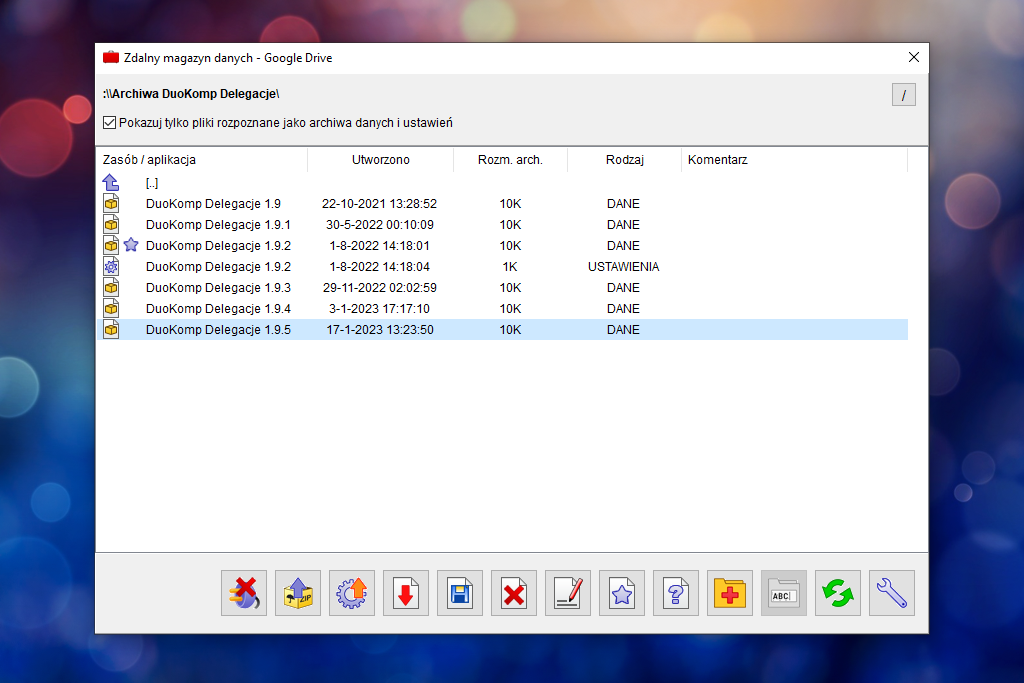Viewport: 1024px width, 683px height.
Task: Select row 'DuoKomp Delegacje 1.9.3'
Action: click(502, 287)
